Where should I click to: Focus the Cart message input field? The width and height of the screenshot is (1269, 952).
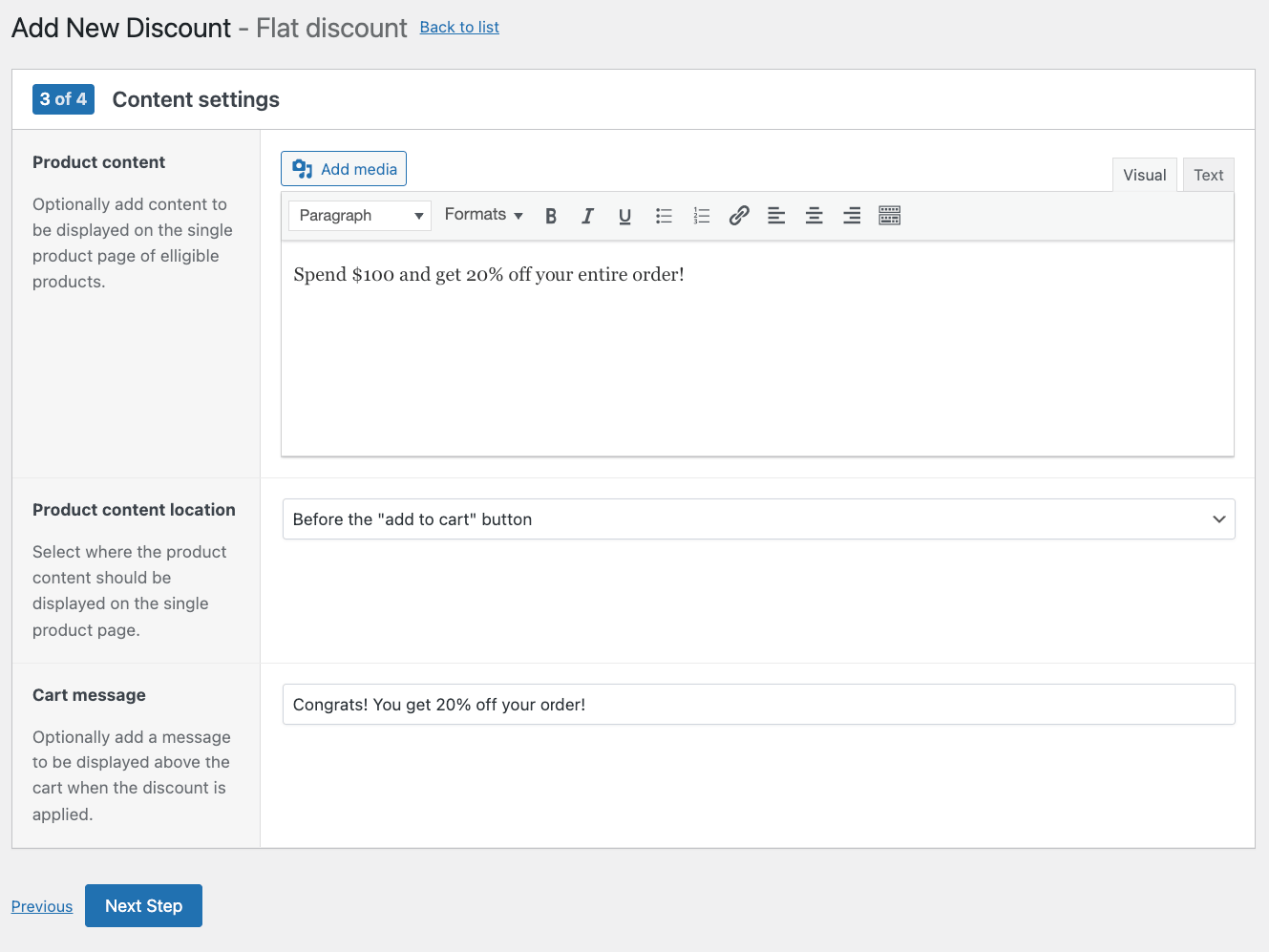click(759, 705)
